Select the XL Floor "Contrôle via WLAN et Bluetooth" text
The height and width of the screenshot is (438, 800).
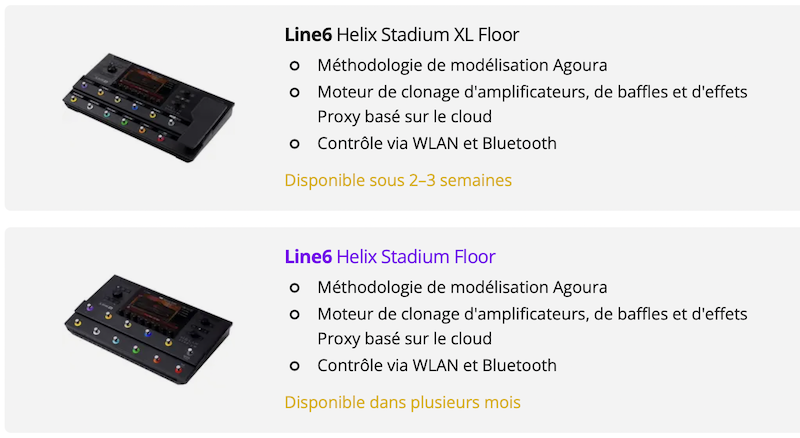(437, 143)
